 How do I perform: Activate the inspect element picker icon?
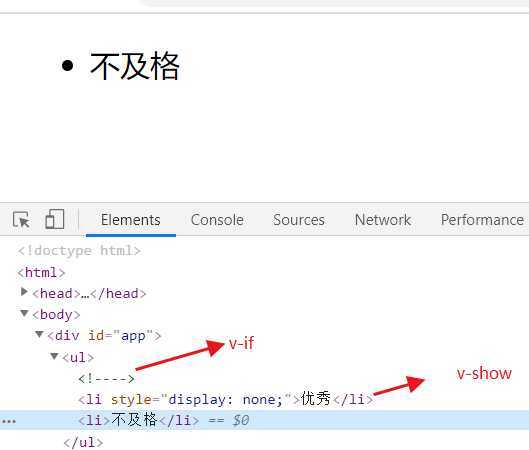[x=21, y=220]
